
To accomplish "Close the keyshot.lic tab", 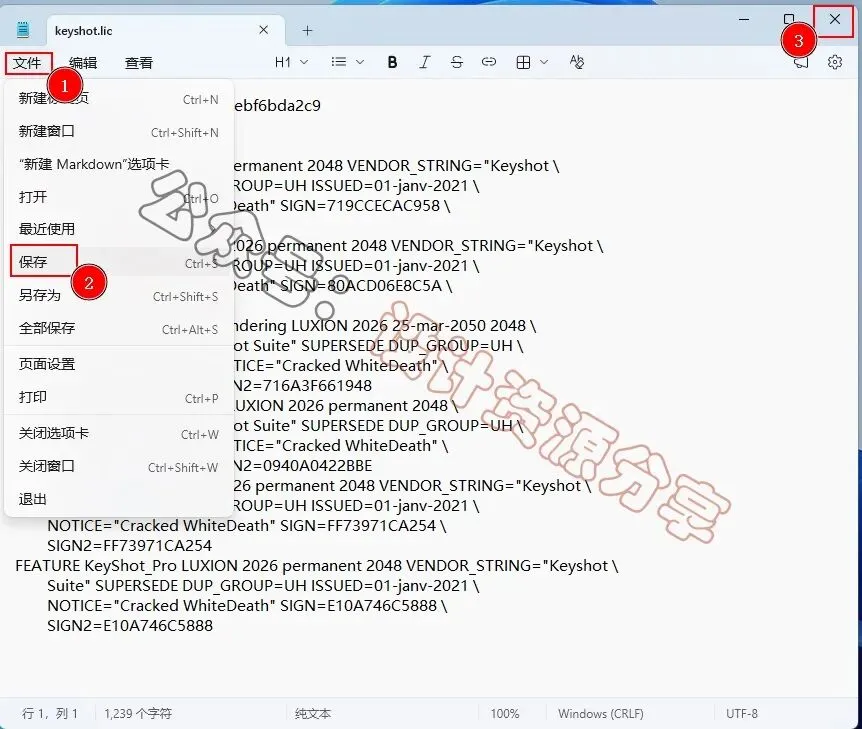I will tap(264, 30).
